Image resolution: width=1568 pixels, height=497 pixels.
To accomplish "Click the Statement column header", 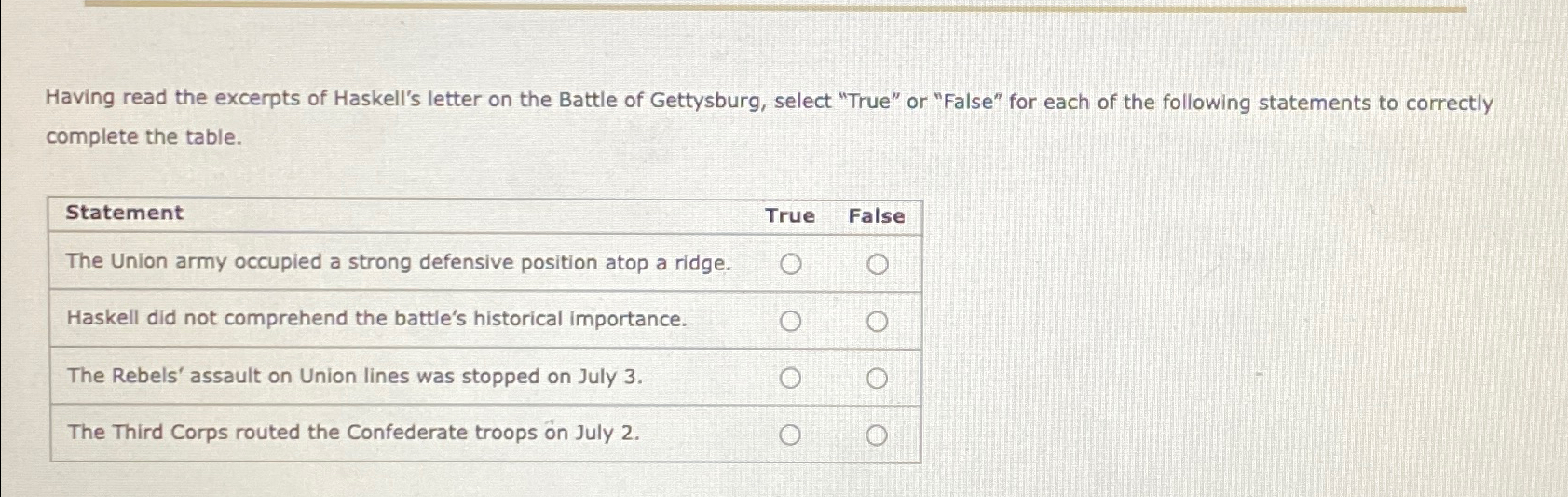I will [125, 213].
